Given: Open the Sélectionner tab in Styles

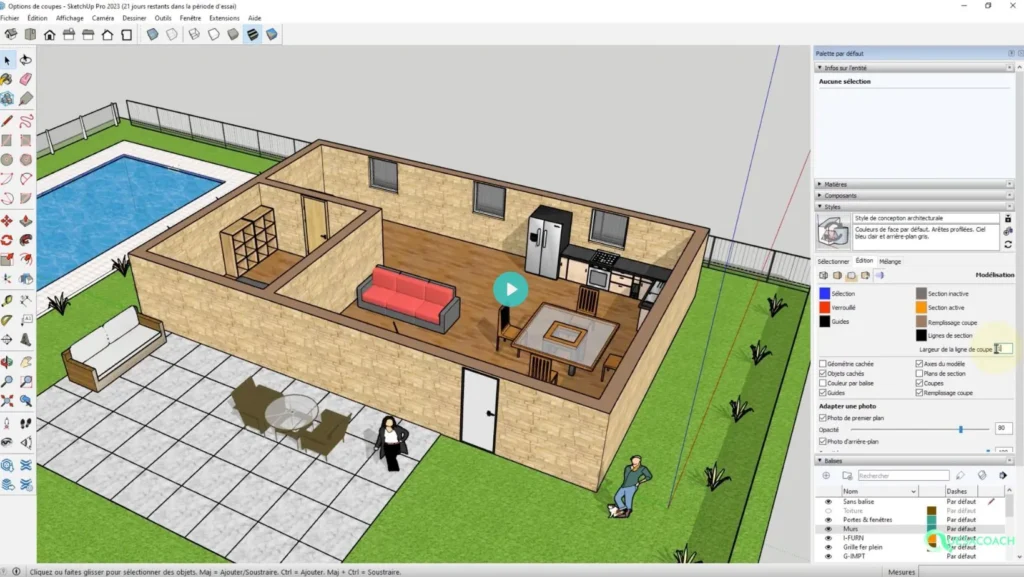Looking at the screenshot, I should pyautogui.click(x=833, y=261).
